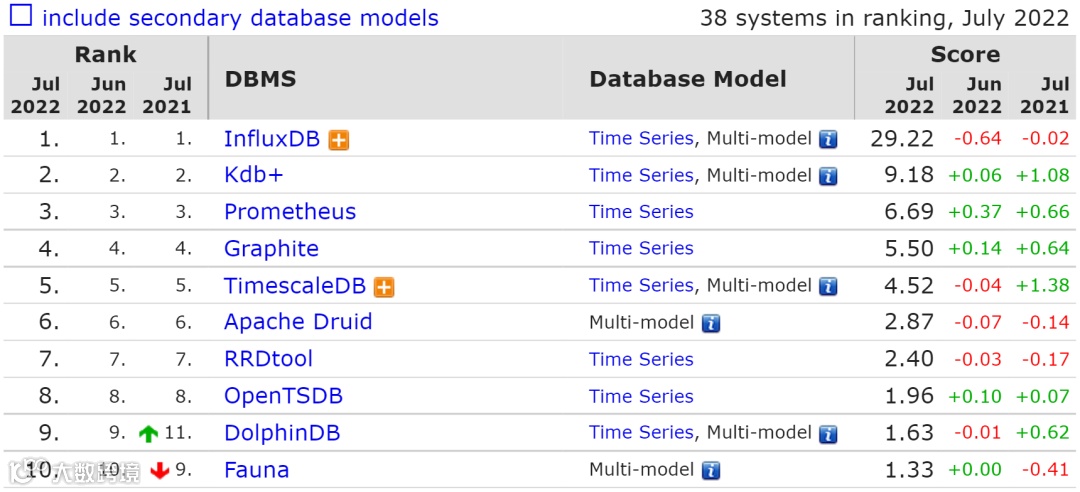
Task: Open the Graphite DBMS link
Action: tap(271, 249)
